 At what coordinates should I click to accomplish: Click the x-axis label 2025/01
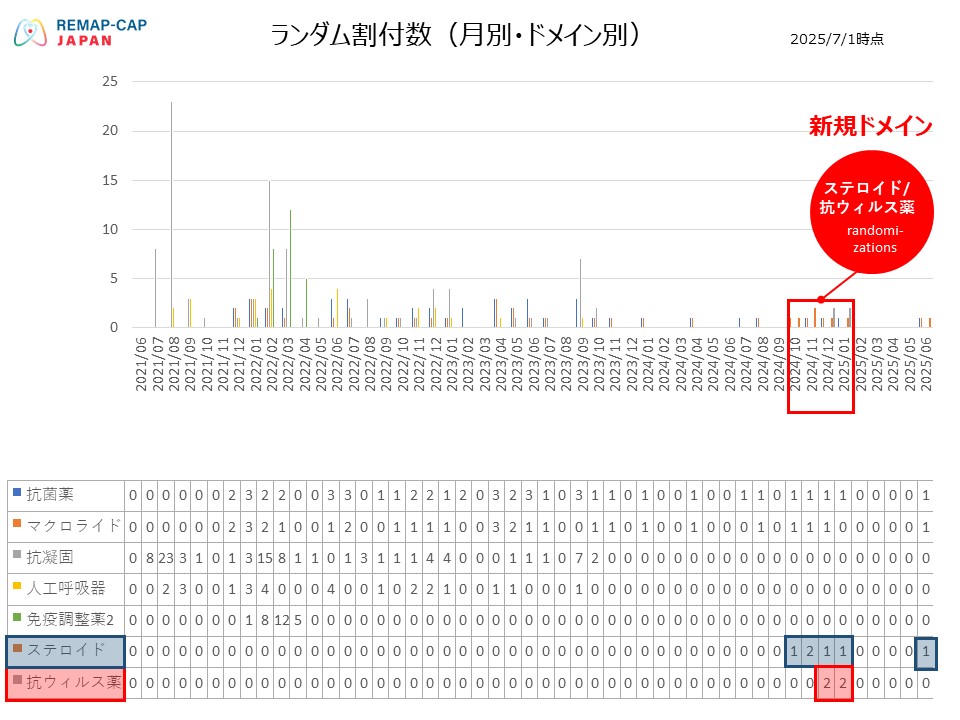coord(845,364)
